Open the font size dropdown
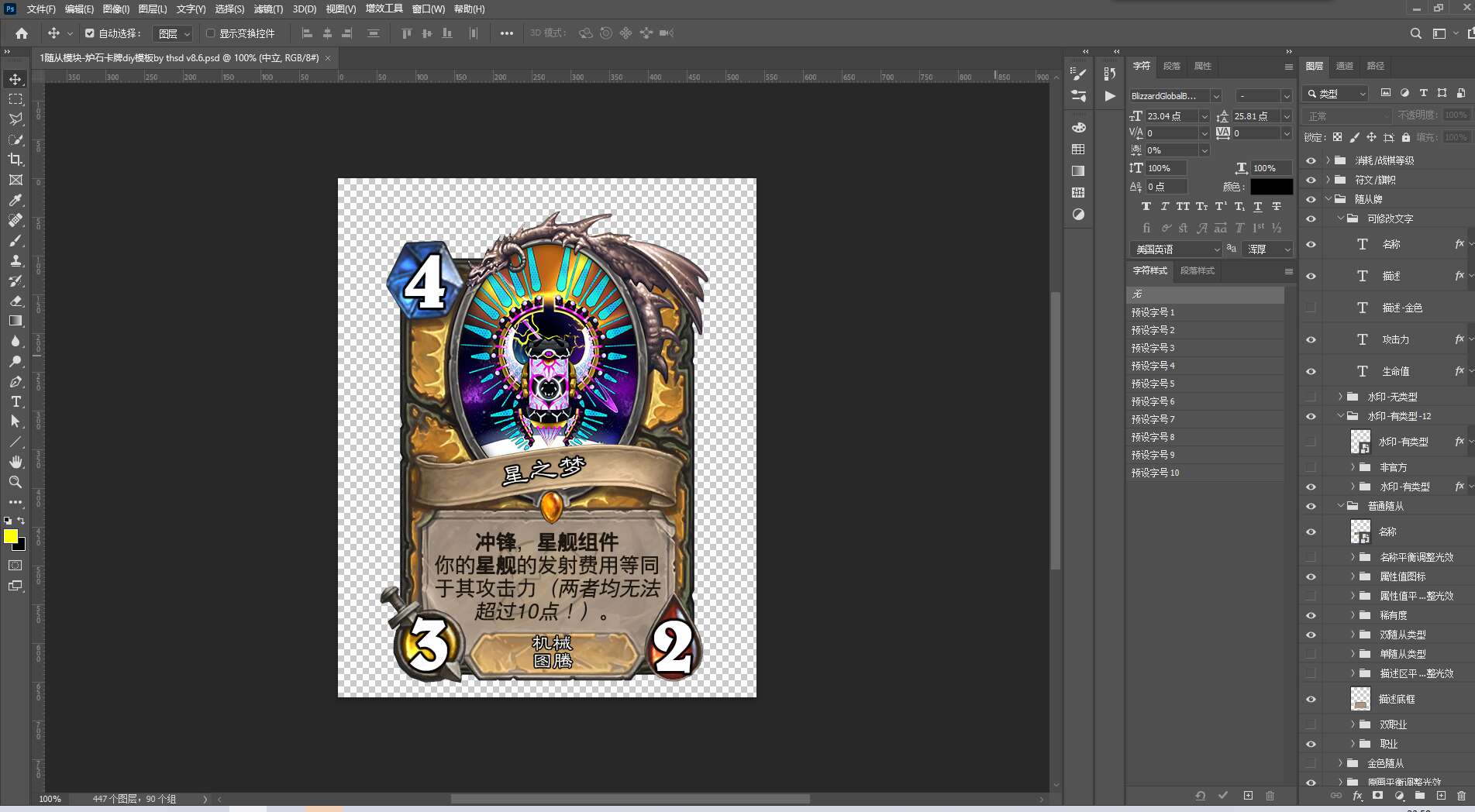1475x812 pixels. coord(1204,116)
